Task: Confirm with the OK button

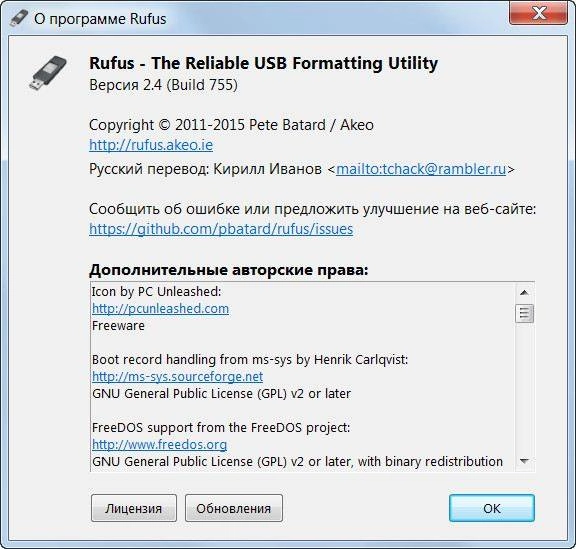Action: click(492, 508)
